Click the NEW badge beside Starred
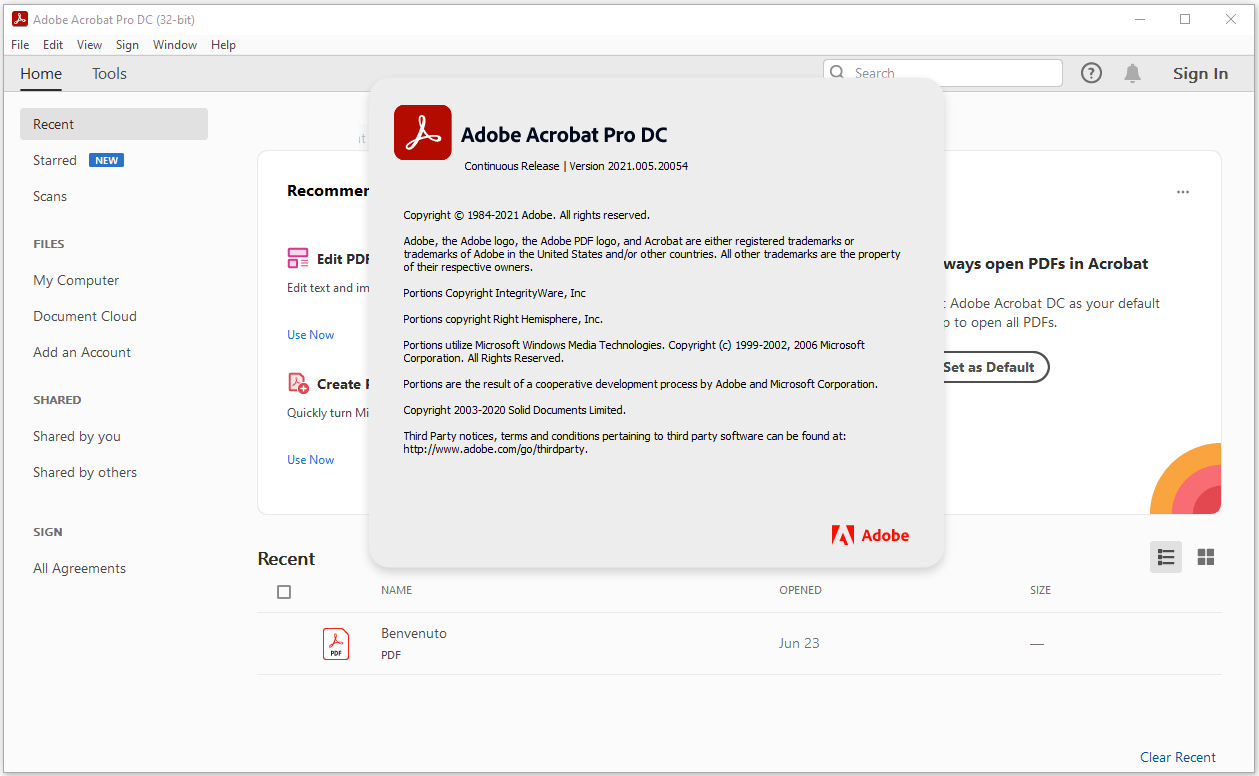This screenshot has height=776, width=1259. pyautogui.click(x=106, y=160)
